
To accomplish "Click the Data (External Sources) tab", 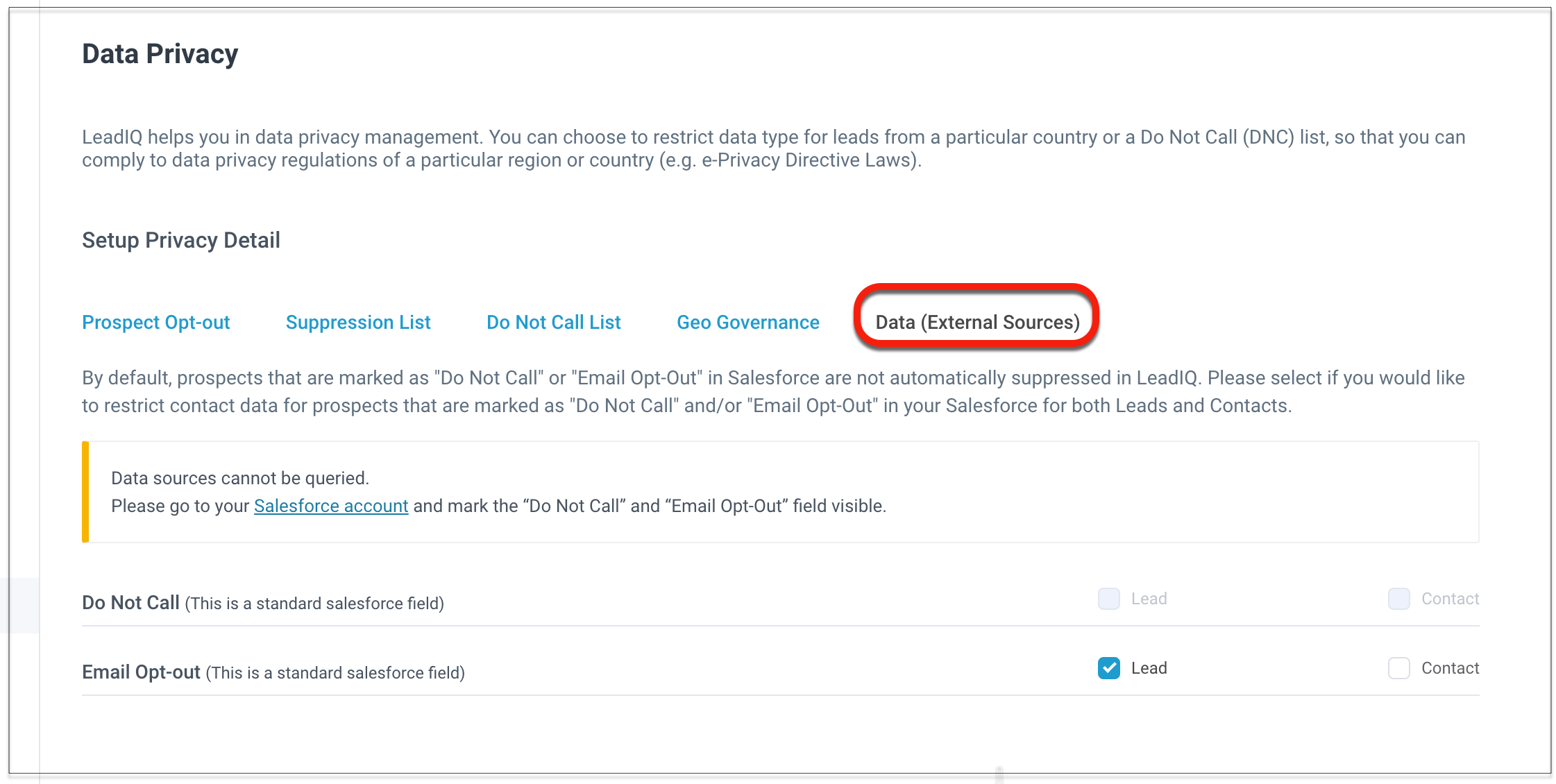I will [x=977, y=323].
